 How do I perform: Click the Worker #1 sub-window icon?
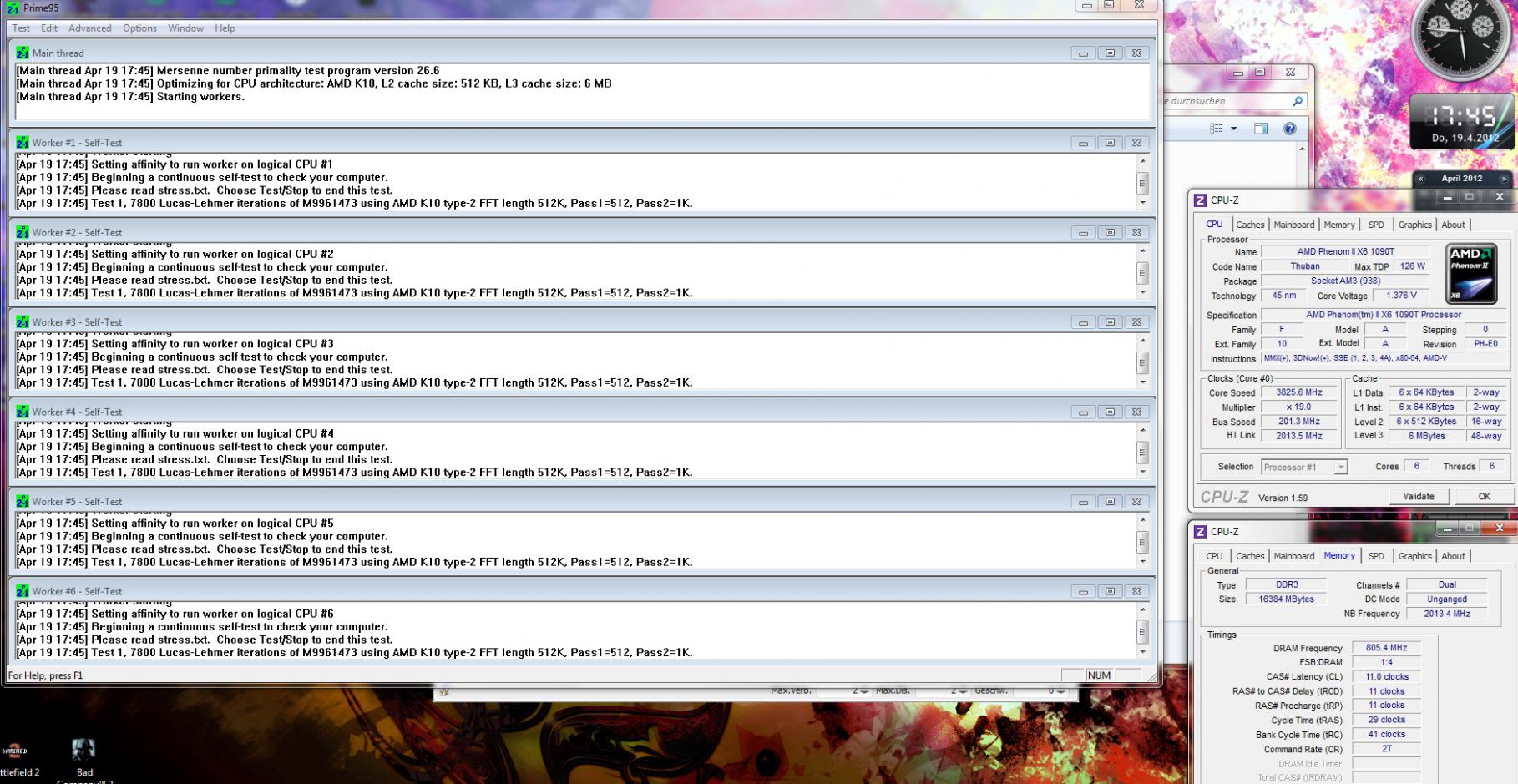click(23, 143)
